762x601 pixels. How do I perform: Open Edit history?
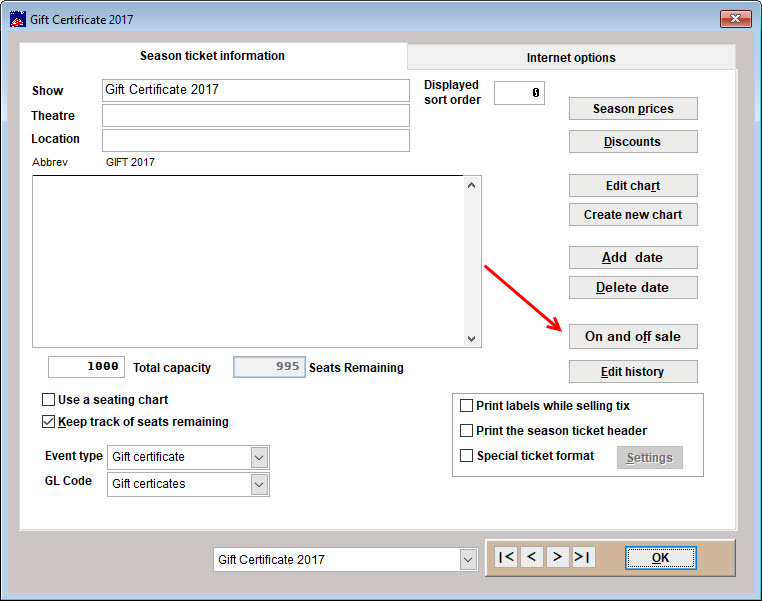(633, 372)
